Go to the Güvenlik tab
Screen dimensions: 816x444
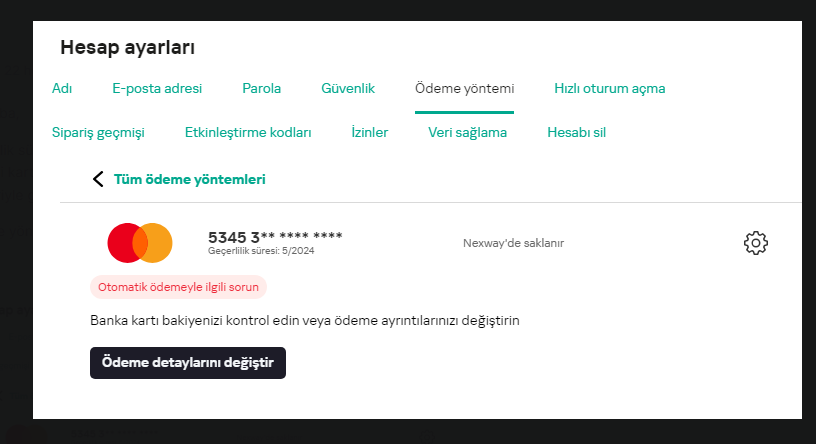point(348,88)
